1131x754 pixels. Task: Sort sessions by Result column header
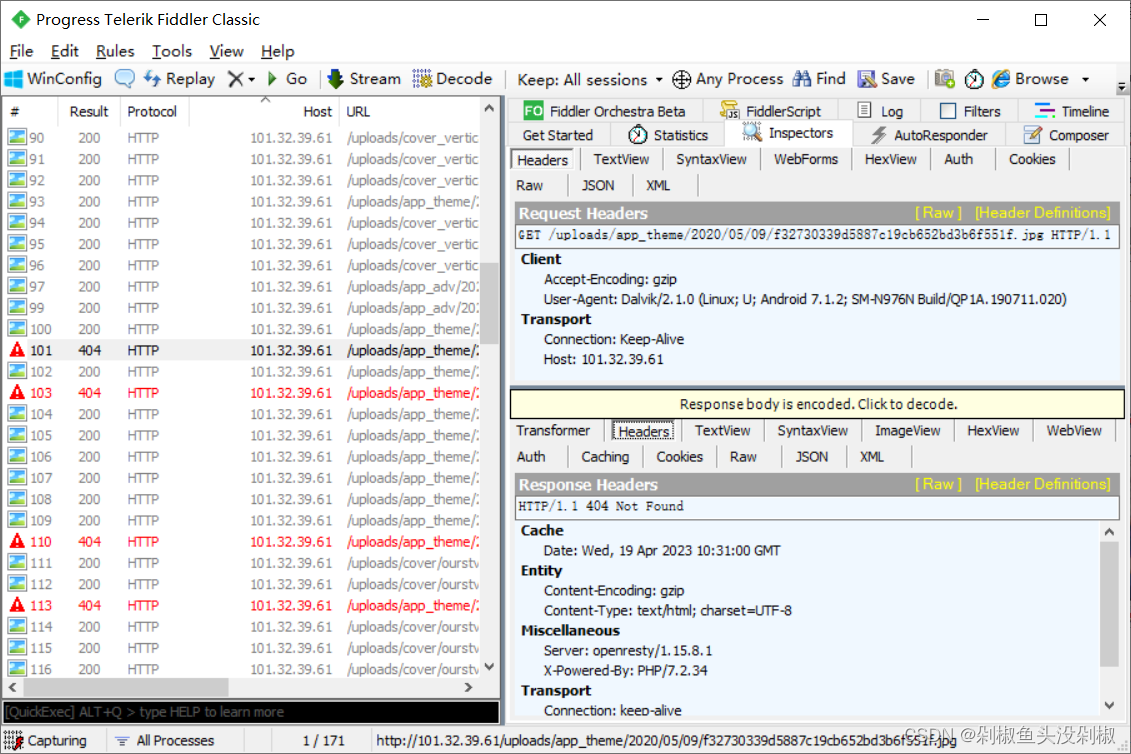[89, 112]
